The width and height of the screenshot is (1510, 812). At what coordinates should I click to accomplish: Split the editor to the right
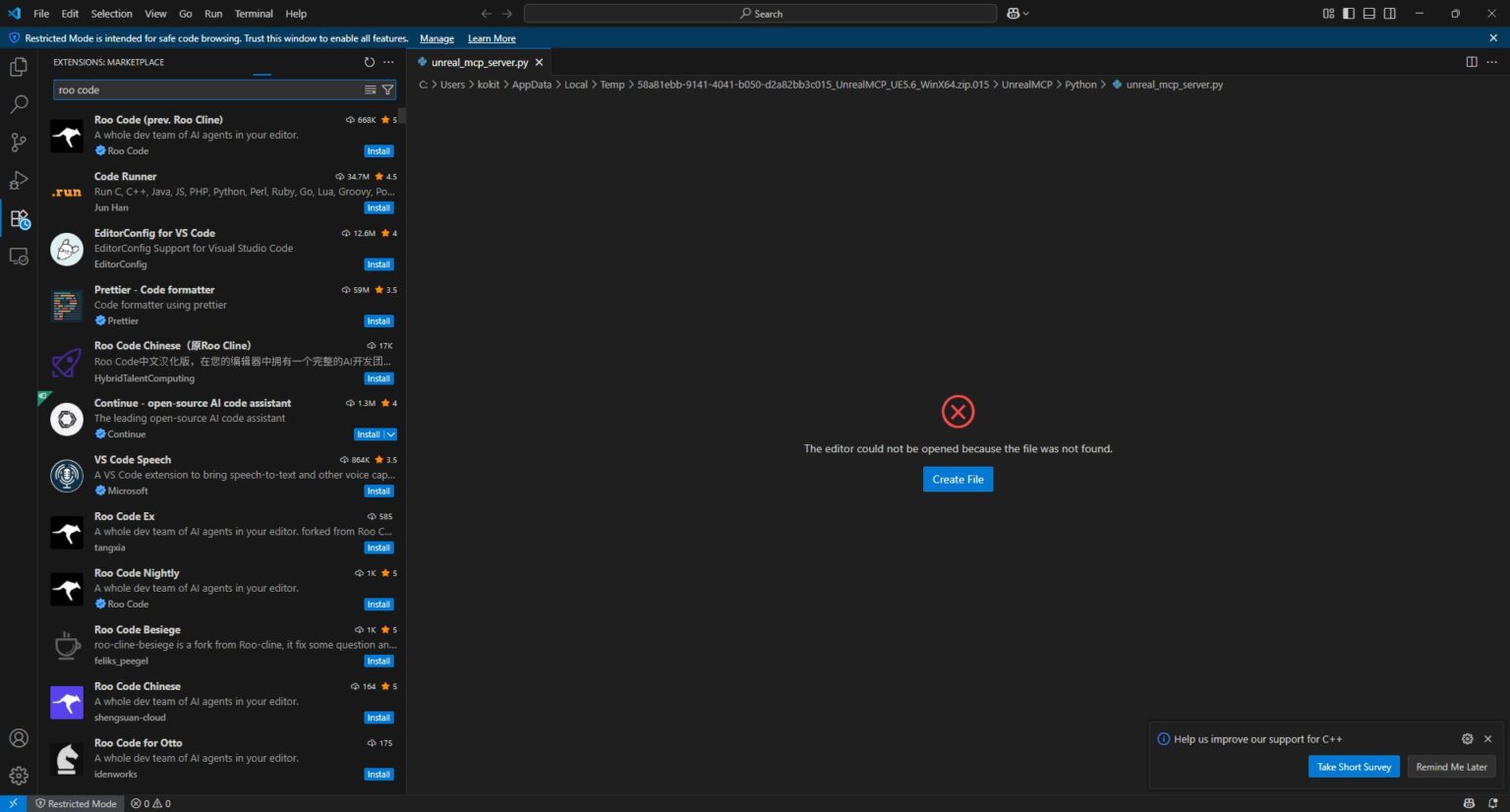(x=1472, y=62)
